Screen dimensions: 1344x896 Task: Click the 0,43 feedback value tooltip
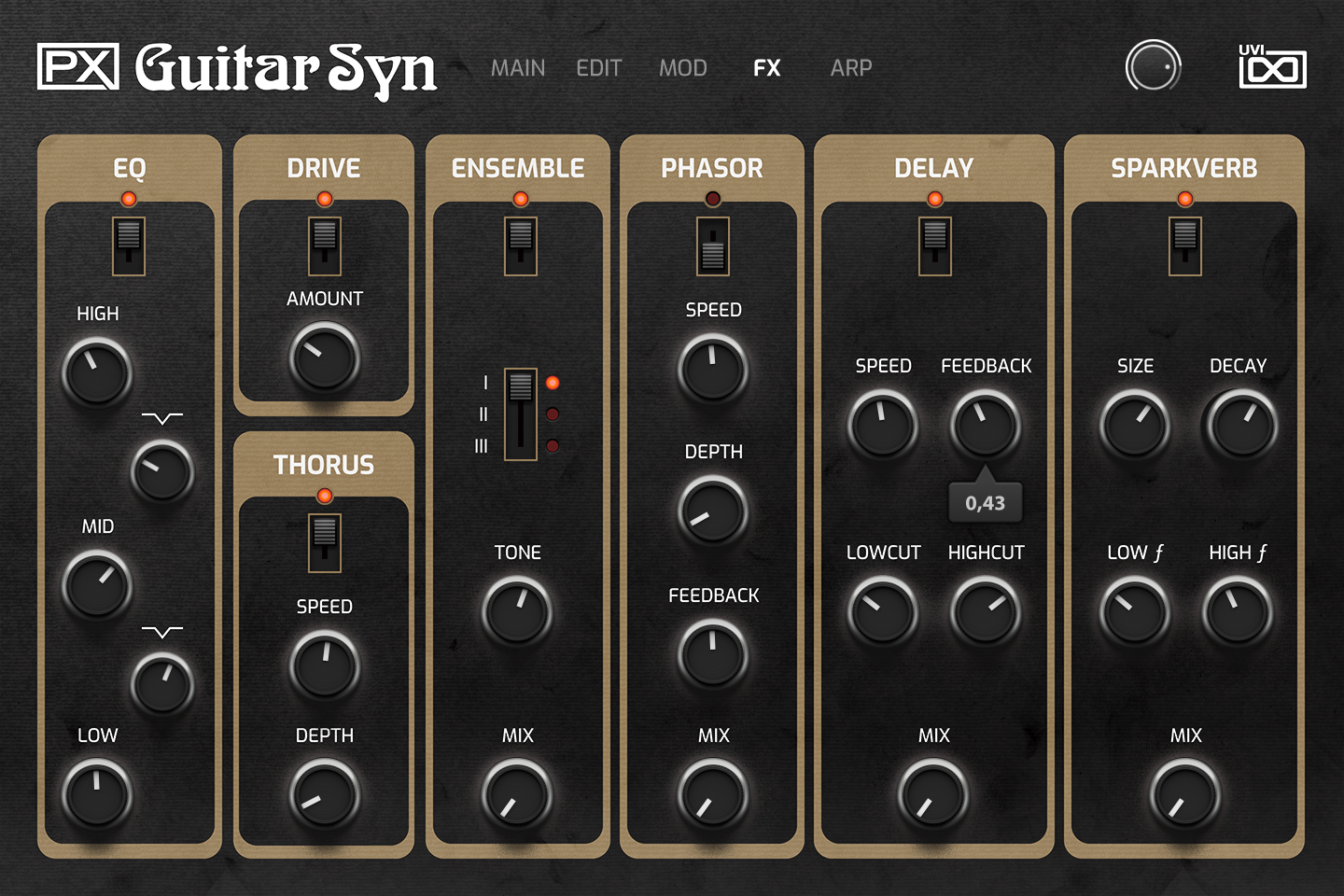click(x=986, y=502)
